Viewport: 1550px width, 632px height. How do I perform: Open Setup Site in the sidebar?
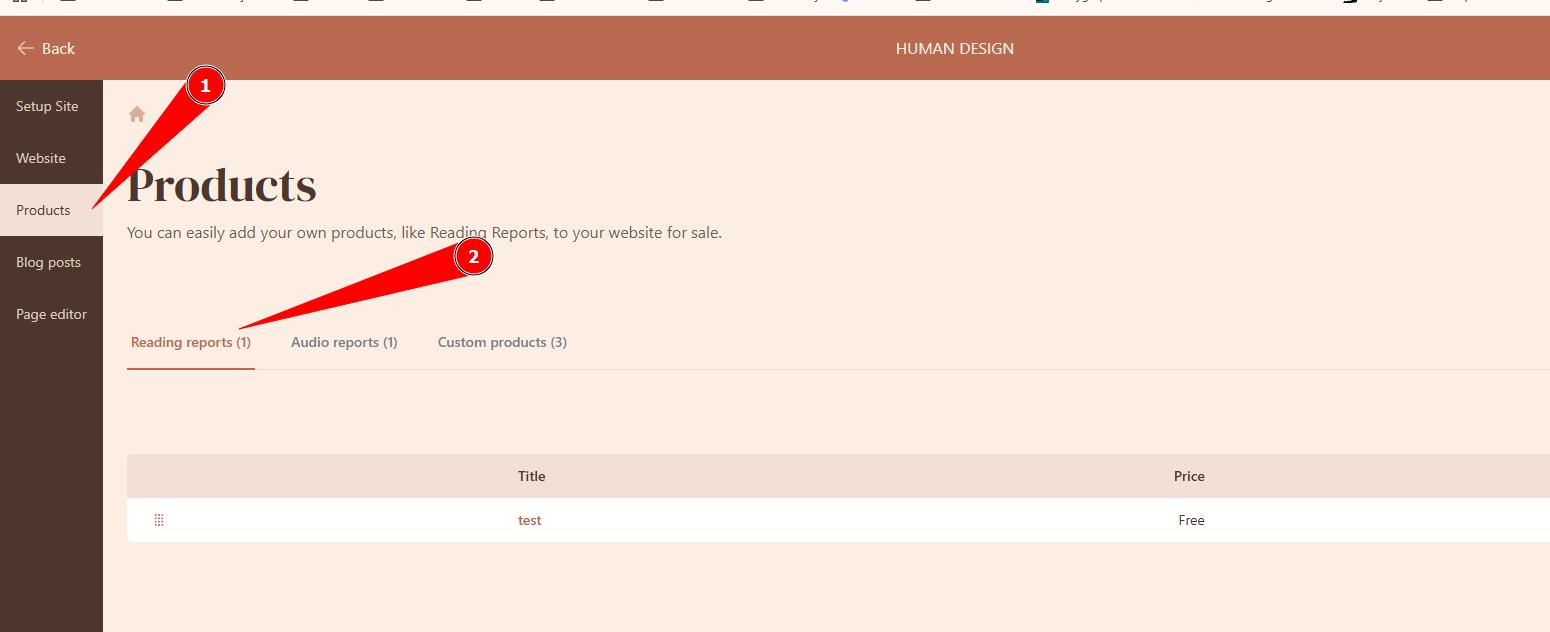click(47, 106)
